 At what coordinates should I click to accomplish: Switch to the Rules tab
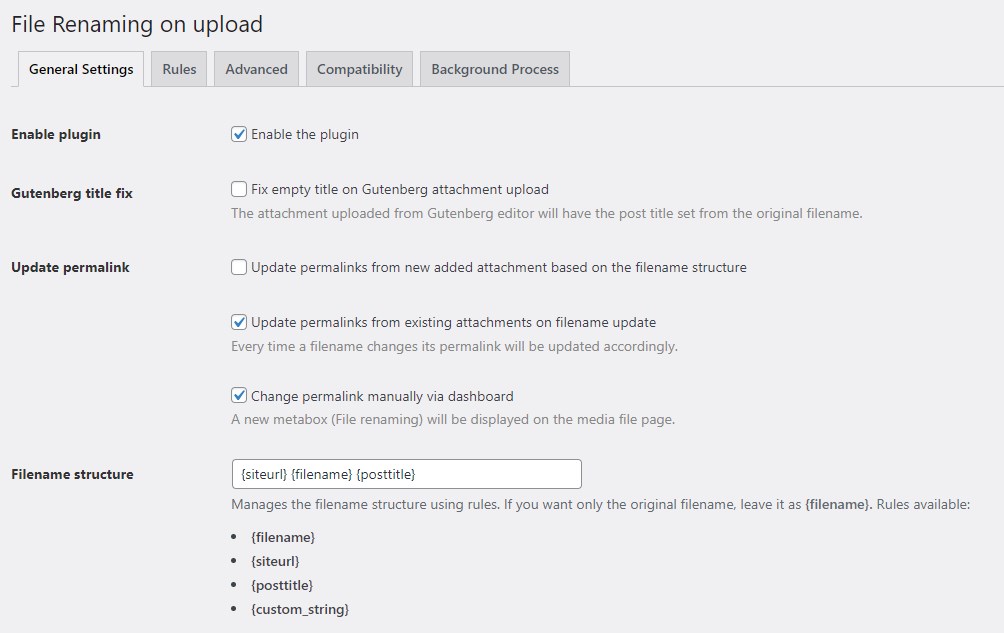point(179,69)
